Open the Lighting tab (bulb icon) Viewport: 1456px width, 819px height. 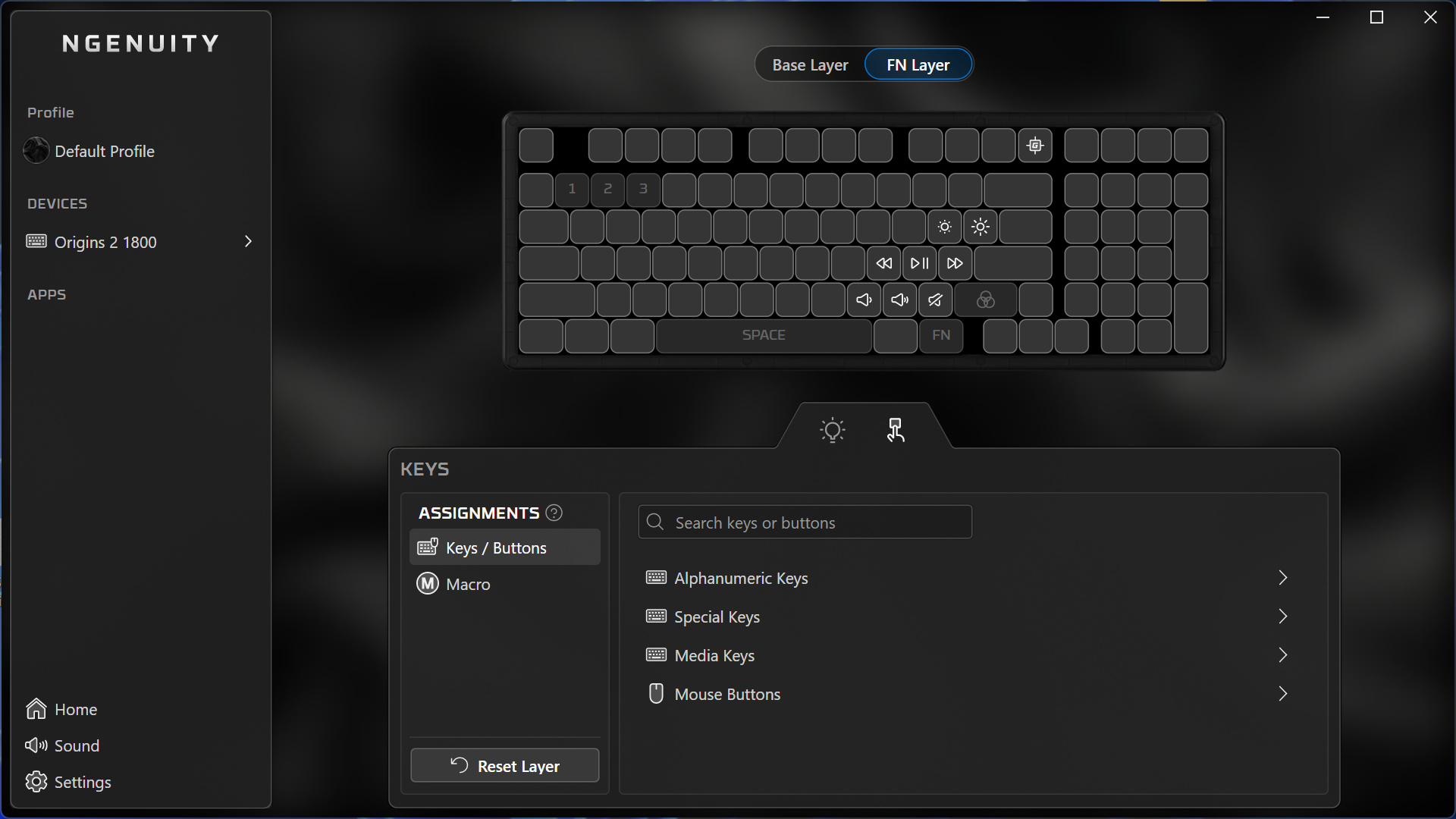pos(832,430)
